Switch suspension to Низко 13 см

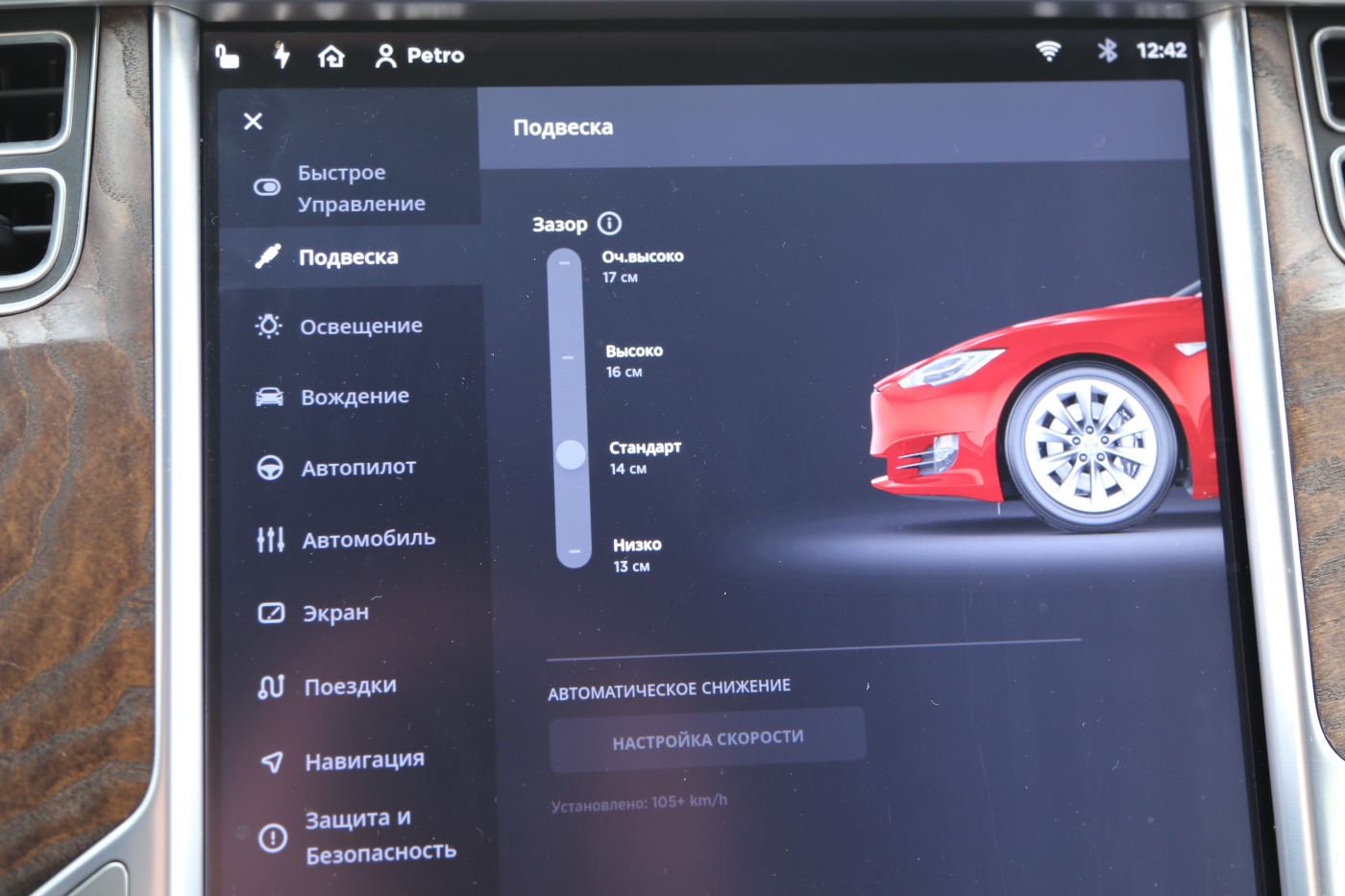click(573, 551)
